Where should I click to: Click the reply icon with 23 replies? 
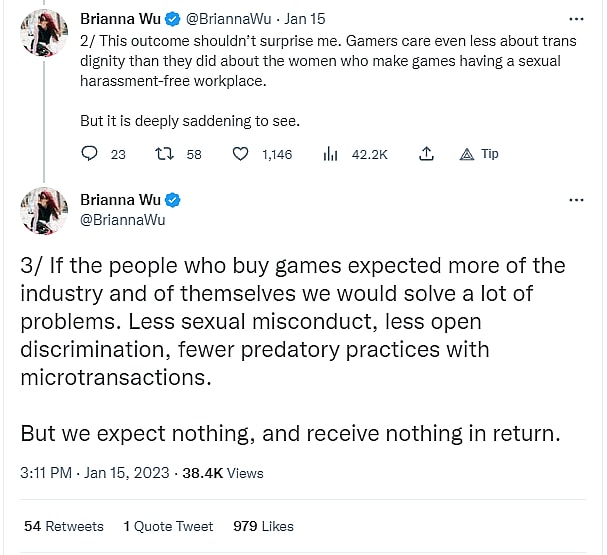click(89, 154)
